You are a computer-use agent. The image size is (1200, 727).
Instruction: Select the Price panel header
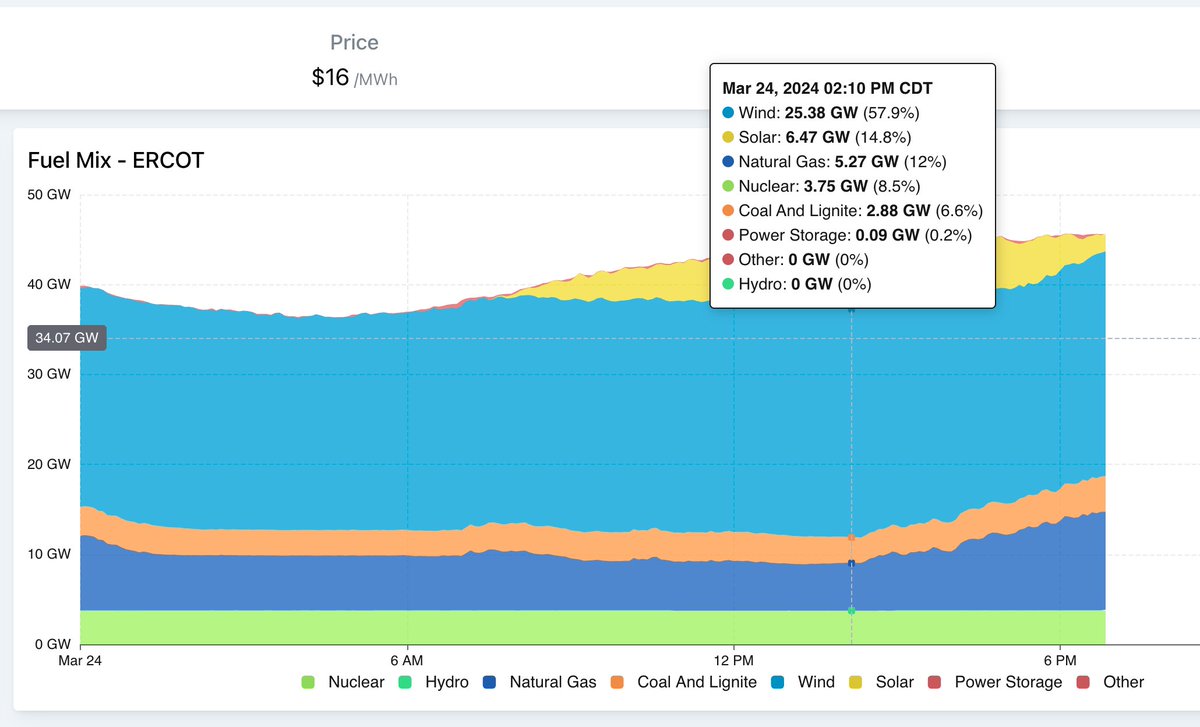tap(352, 42)
